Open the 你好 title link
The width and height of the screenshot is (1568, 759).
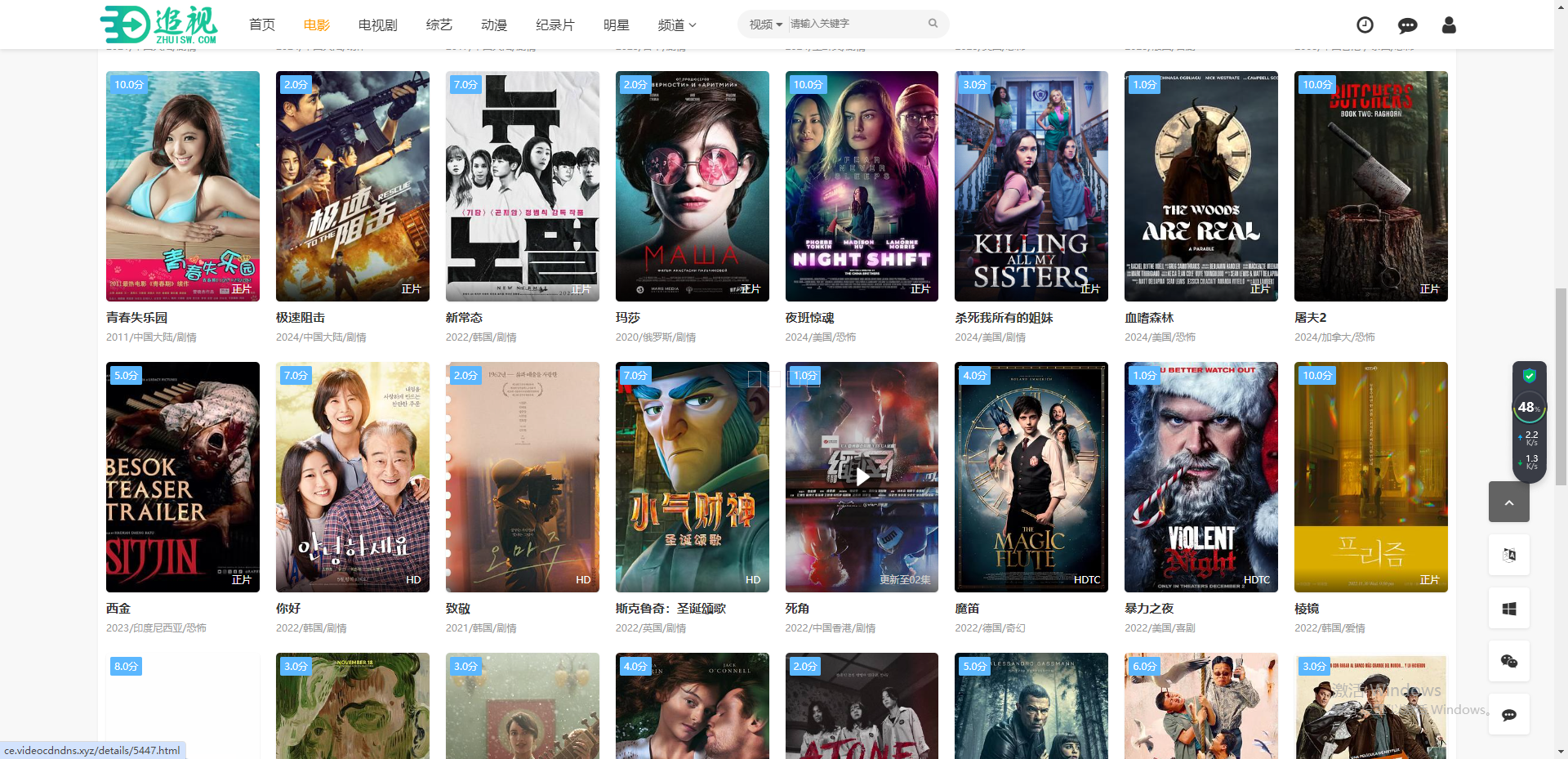[x=288, y=609]
